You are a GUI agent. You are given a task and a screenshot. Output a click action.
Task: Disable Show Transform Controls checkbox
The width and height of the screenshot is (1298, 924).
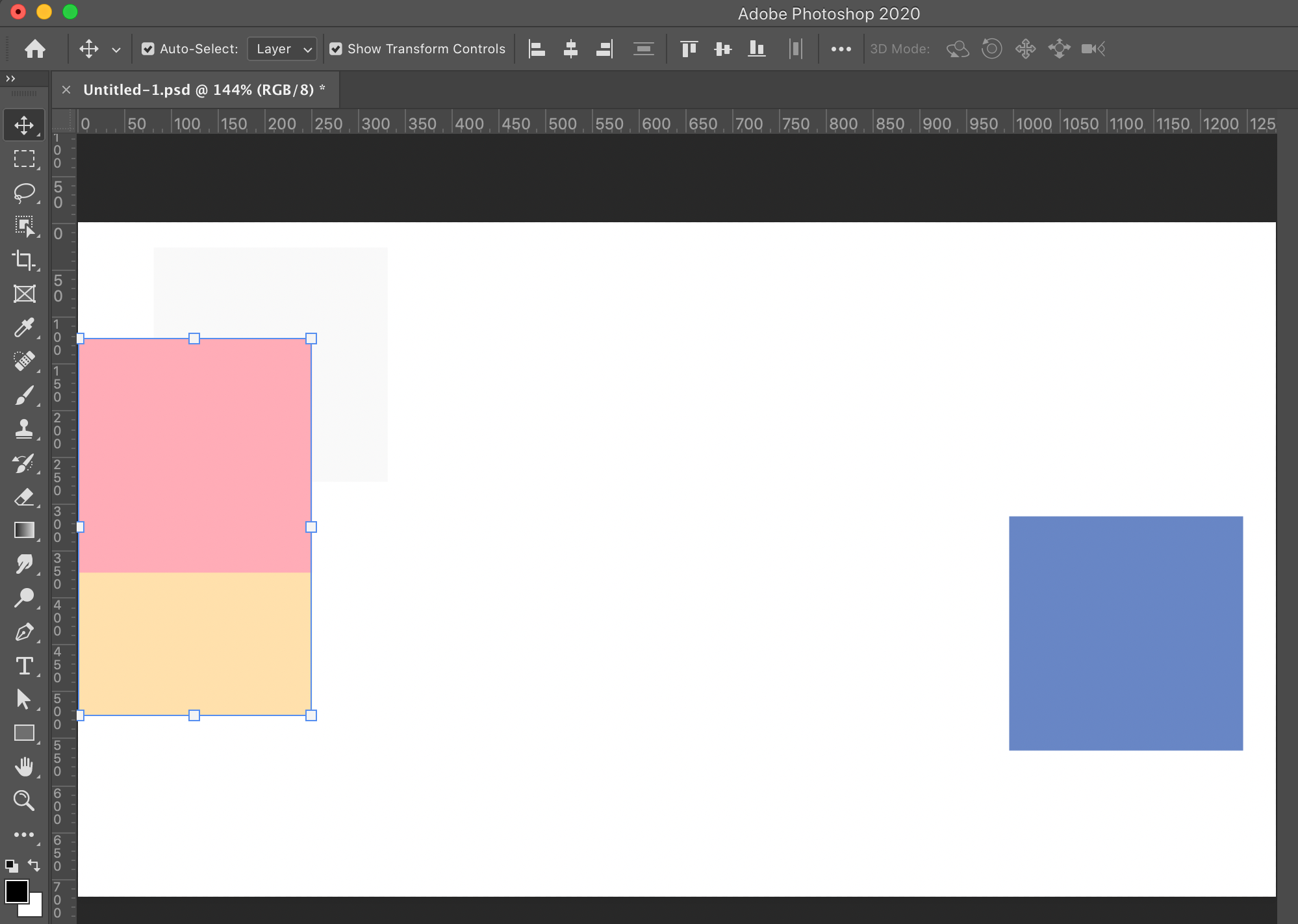(336, 49)
